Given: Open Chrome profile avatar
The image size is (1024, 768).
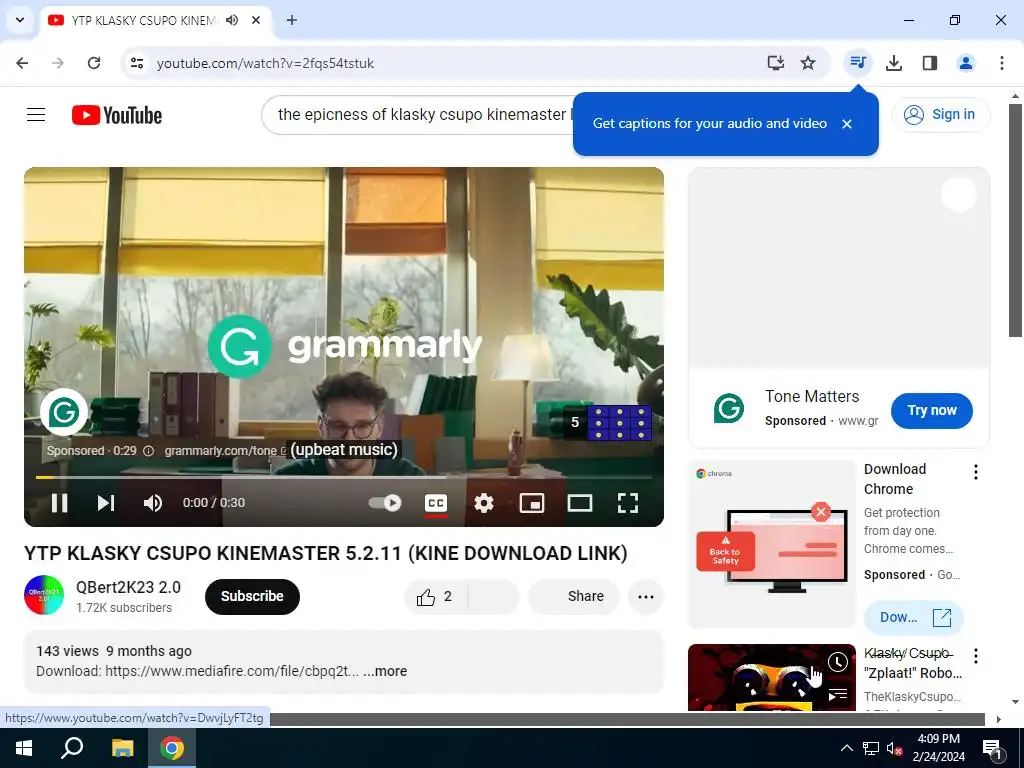Looking at the screenshot, I should pos(965,63).
